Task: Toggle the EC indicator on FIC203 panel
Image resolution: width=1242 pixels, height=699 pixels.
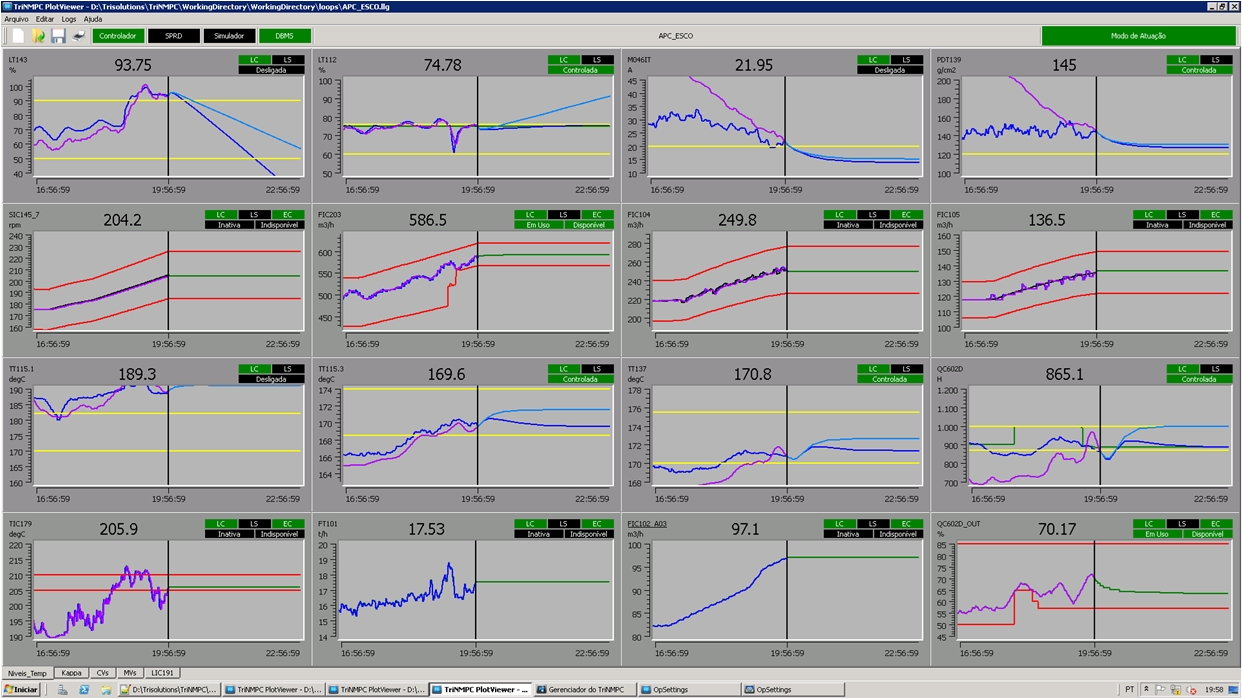Action: 597,215
